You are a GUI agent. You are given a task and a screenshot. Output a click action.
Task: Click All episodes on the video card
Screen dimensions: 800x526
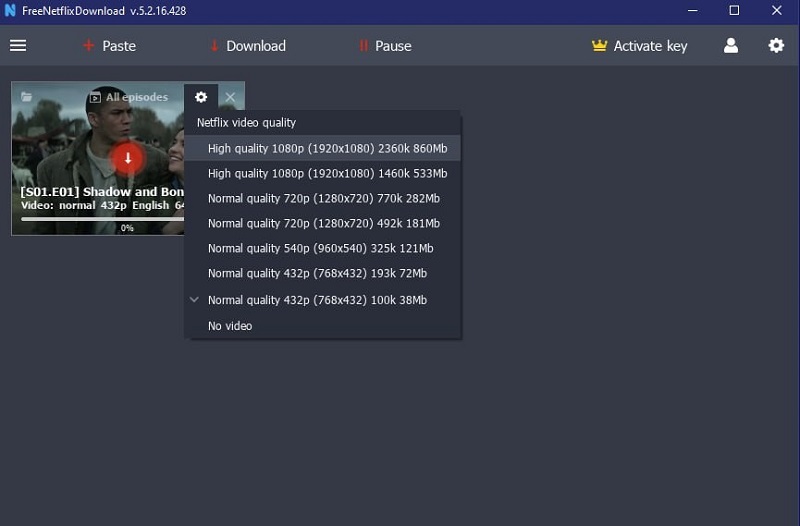click(x=129, y=97)
